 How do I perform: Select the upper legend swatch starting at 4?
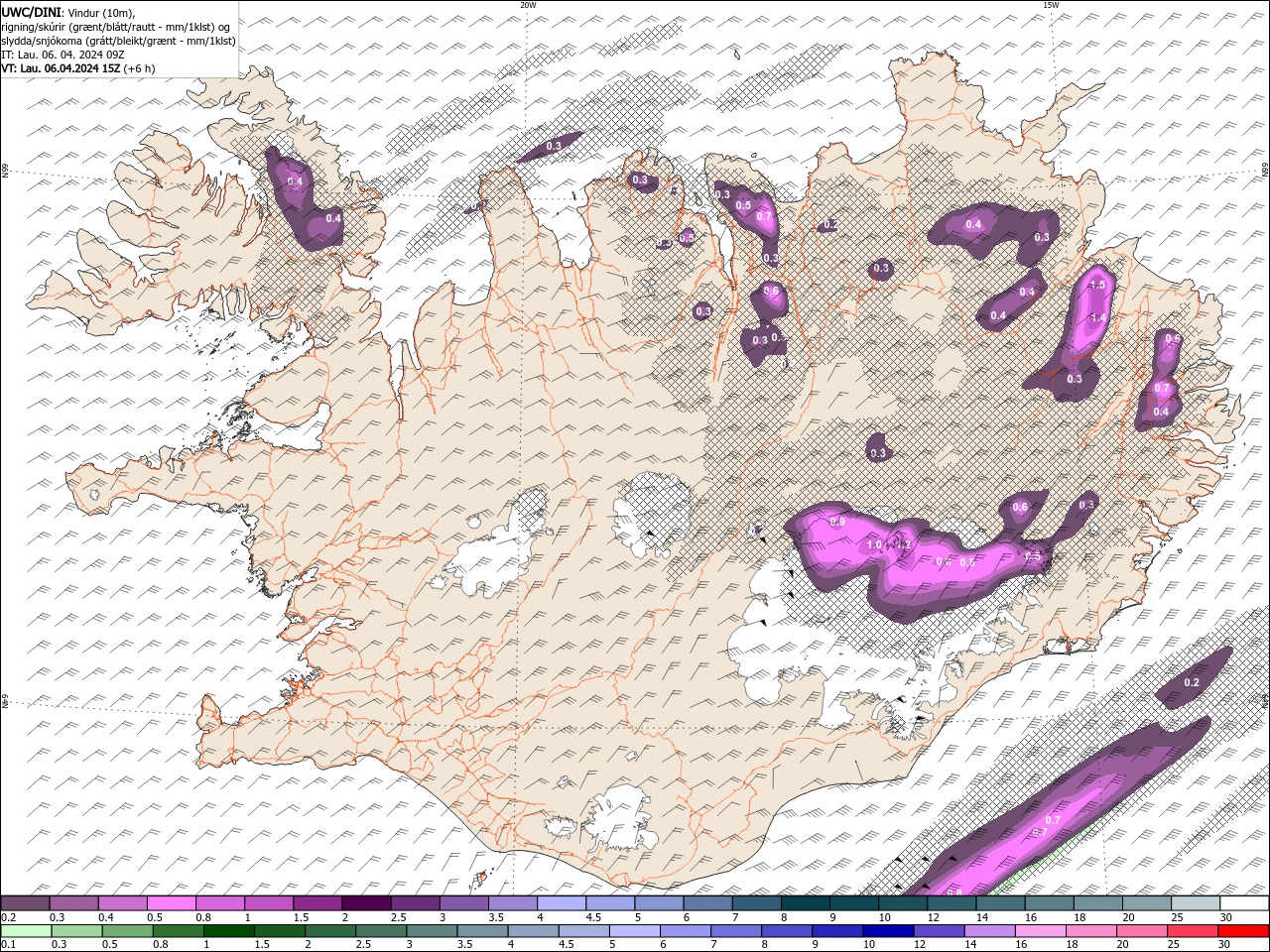(x=562, y=903)
